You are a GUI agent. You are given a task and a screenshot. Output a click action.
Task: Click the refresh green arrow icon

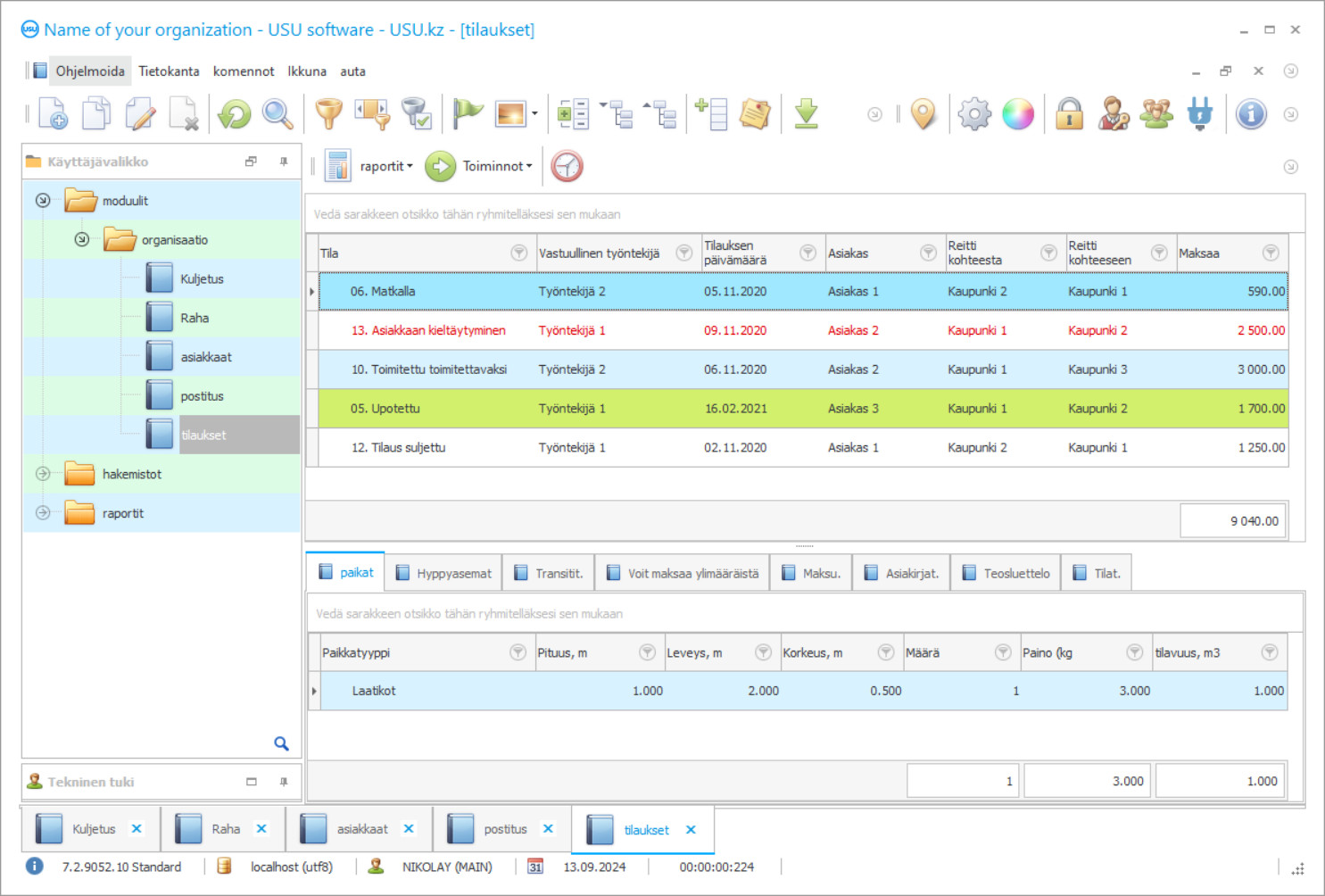(235, 114)
